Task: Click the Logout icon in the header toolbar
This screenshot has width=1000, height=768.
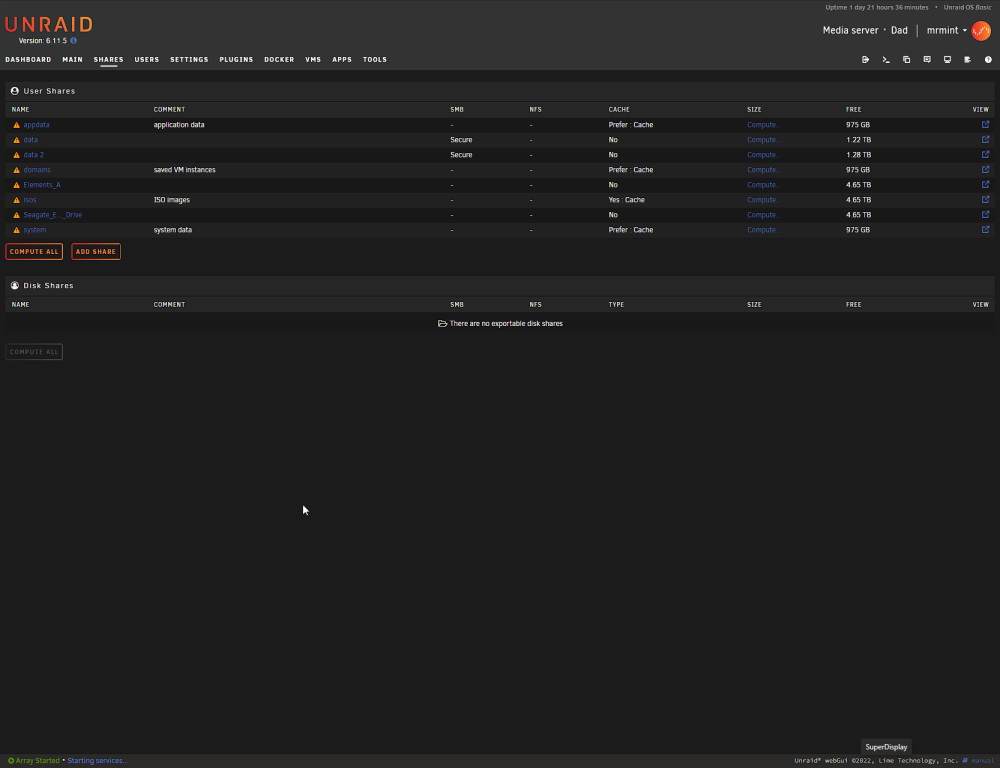Action: (x=865, y=59)
